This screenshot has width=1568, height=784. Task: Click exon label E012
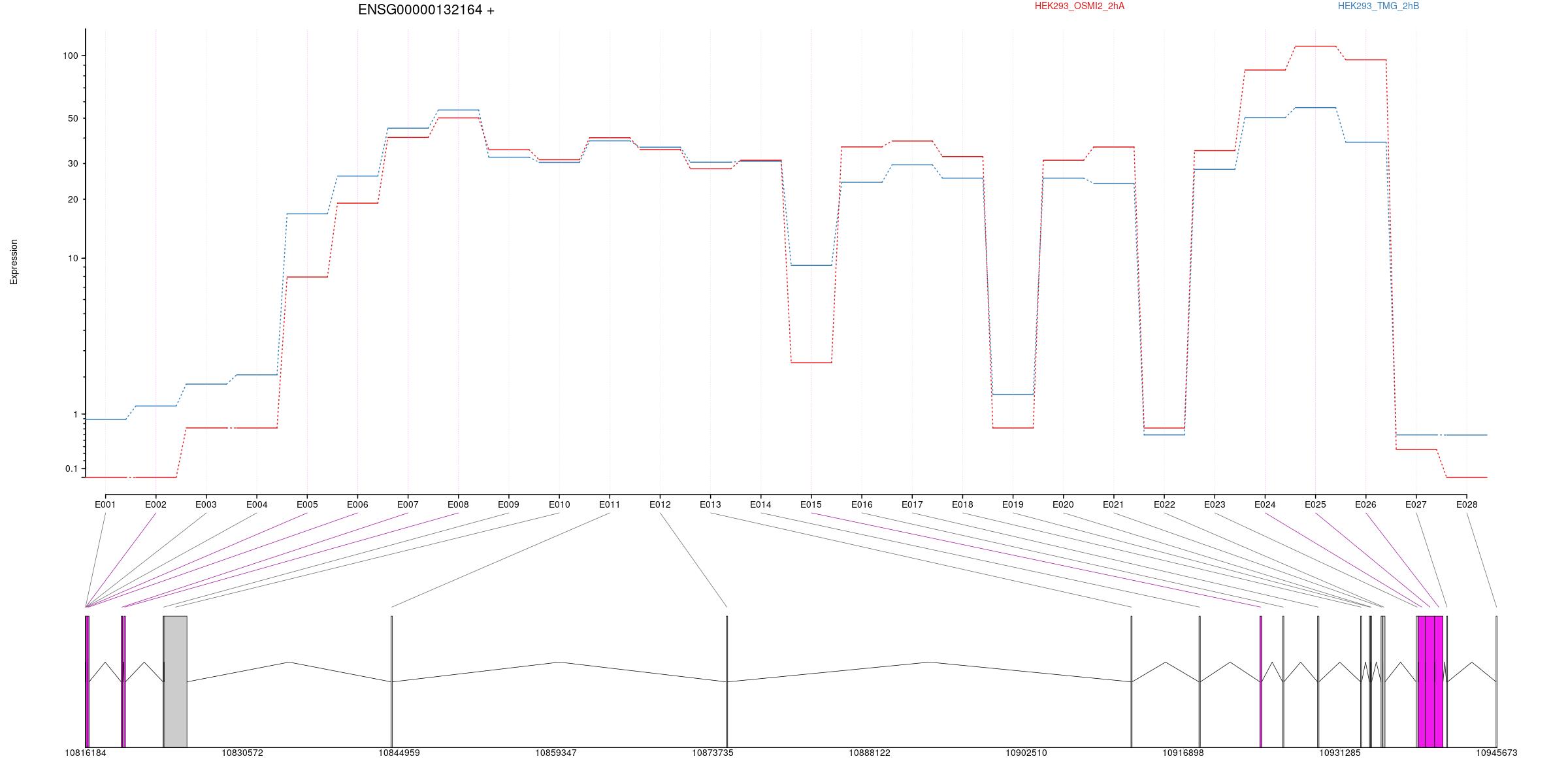(x=660, y=504)
